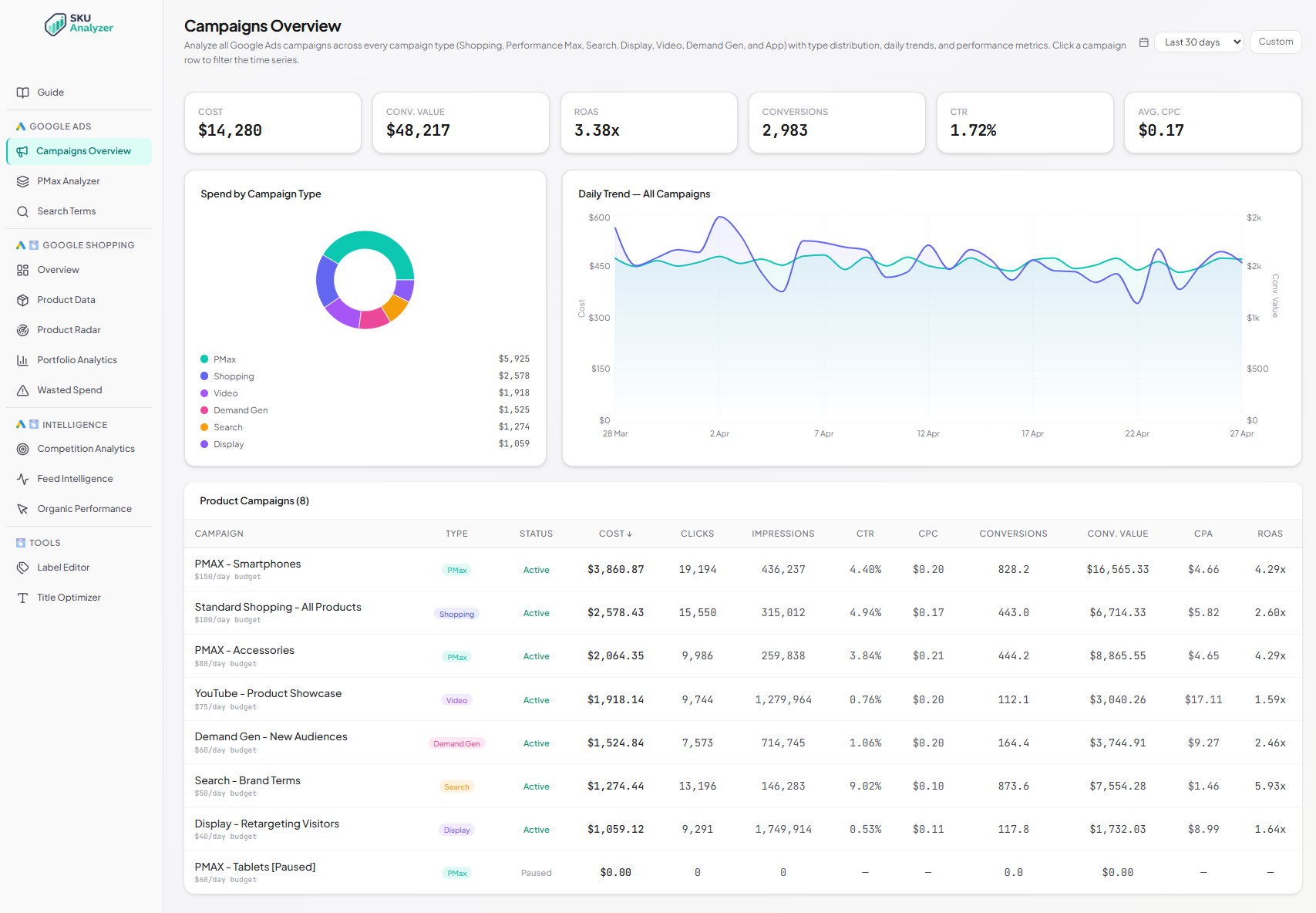Image resolution: width=1316 pixels, height=913 pixels.
Task: Go to Portfolio Analytics
Action: click(x=79, y=360)
